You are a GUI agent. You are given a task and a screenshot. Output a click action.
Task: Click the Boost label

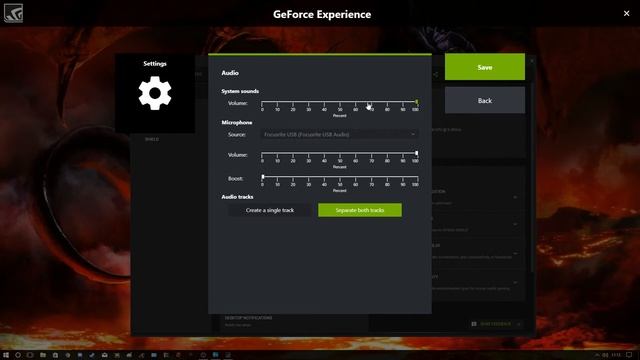[236, 178]
